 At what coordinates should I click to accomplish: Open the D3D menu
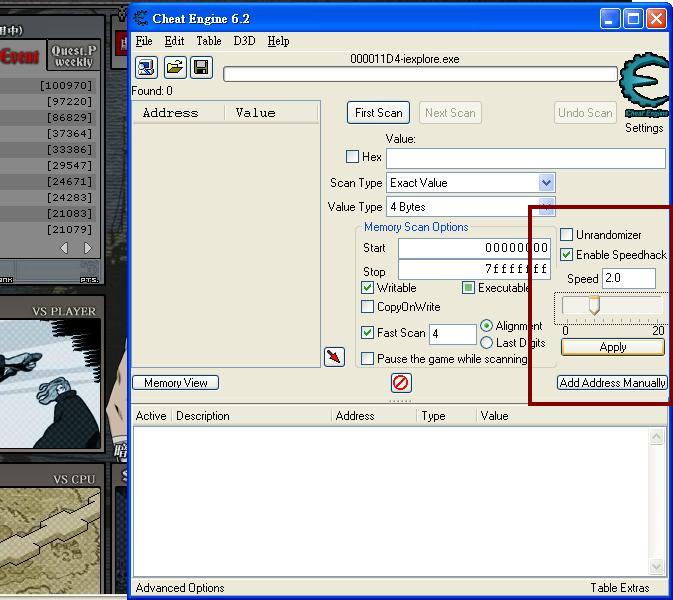(244, 41)
